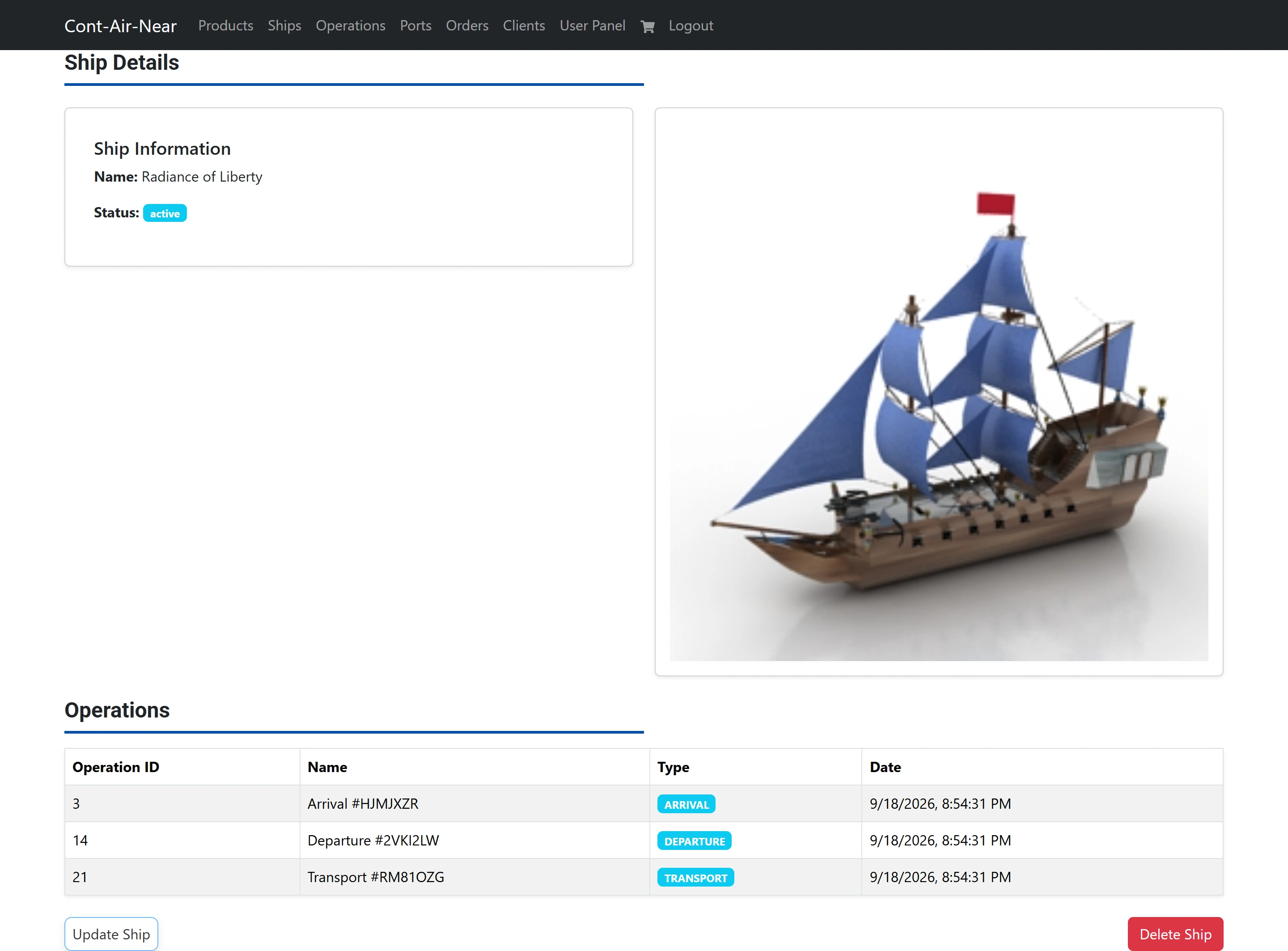Screen dimensions: 1288x951
Task: Click the sailing ship image
Action: coord(939,391)
